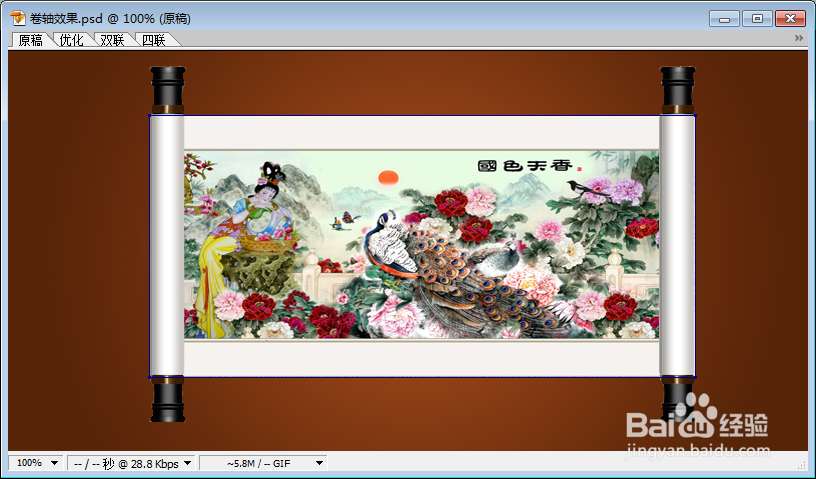The width and height of the screenshot is (816, 479).
Task: Switch to the 优化 tab
Action: pyautogui.click(x=71, y=40)
